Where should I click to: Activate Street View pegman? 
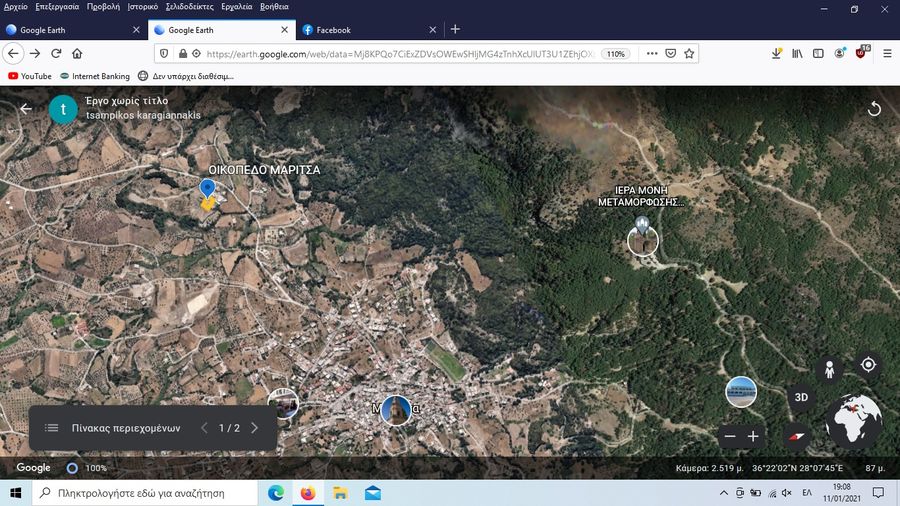click(x=829, y=369)
